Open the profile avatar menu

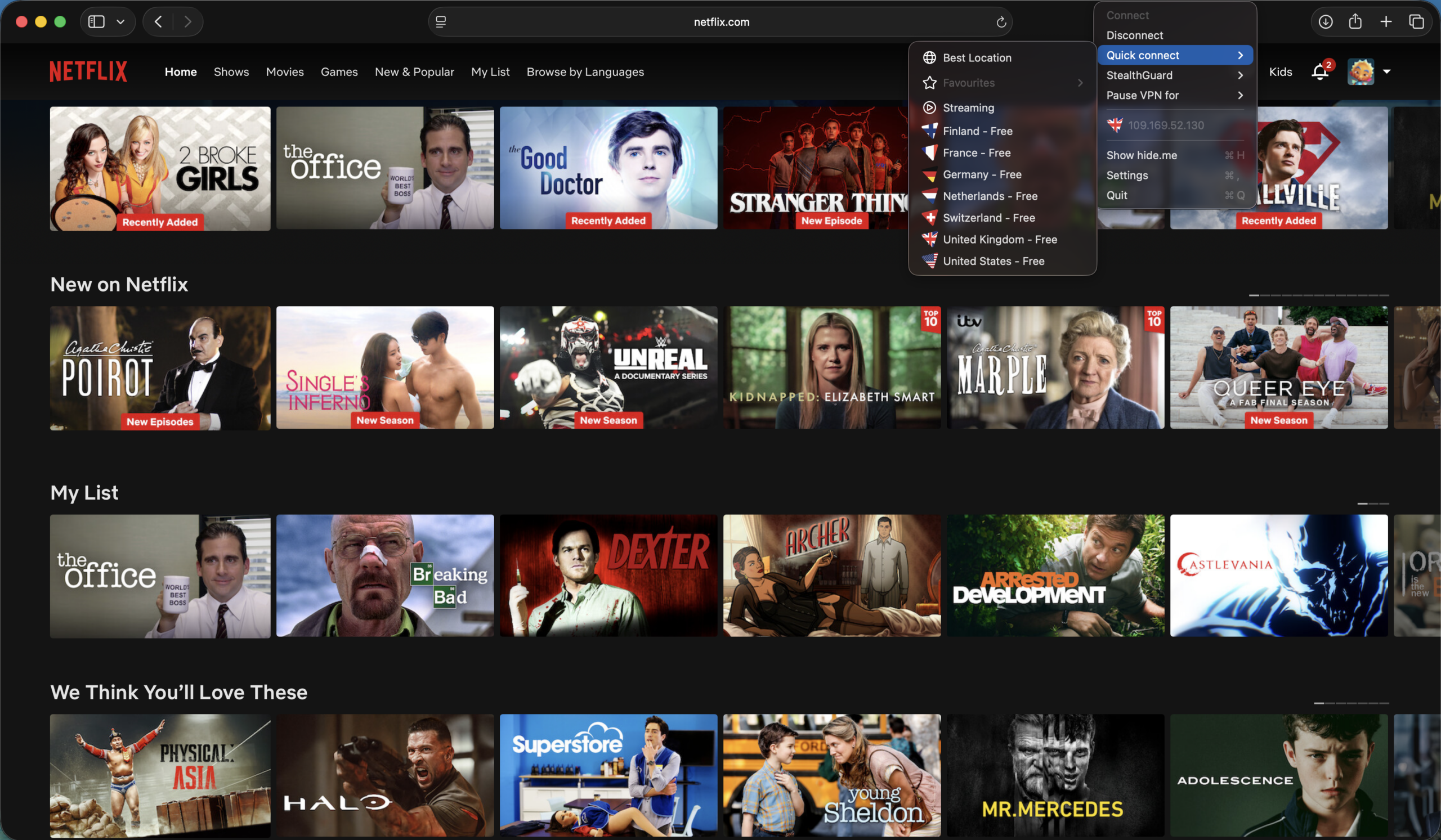(x=1361, y=71)
